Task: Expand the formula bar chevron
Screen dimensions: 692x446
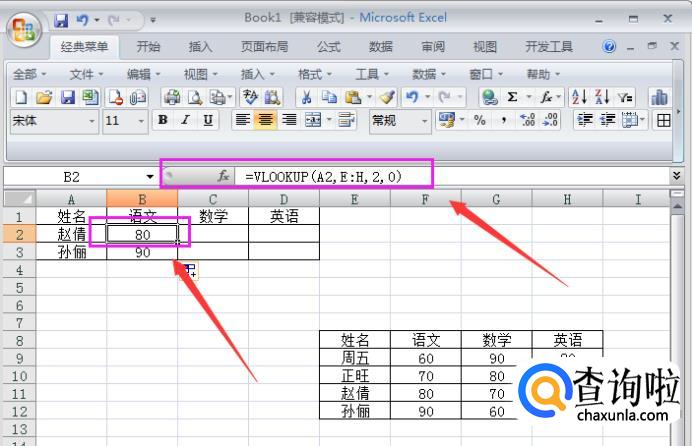Action: pos(677,176)
